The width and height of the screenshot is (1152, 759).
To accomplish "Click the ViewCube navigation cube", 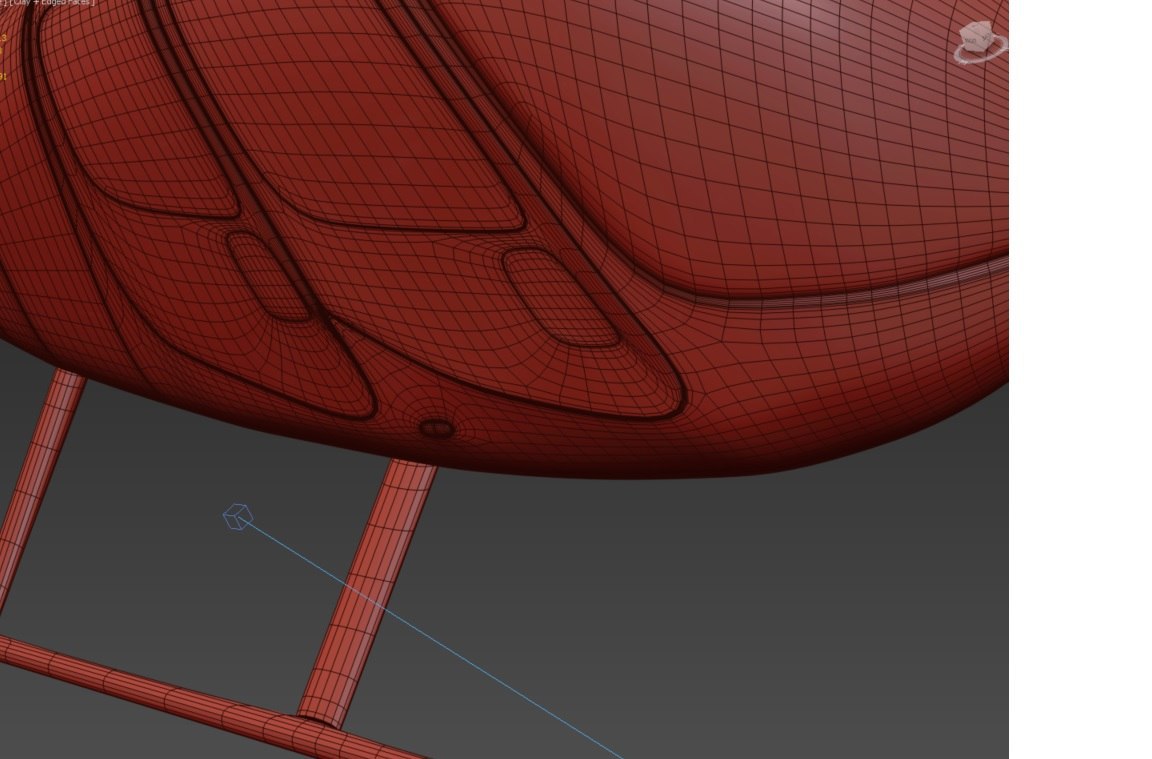I will (977, 36).
